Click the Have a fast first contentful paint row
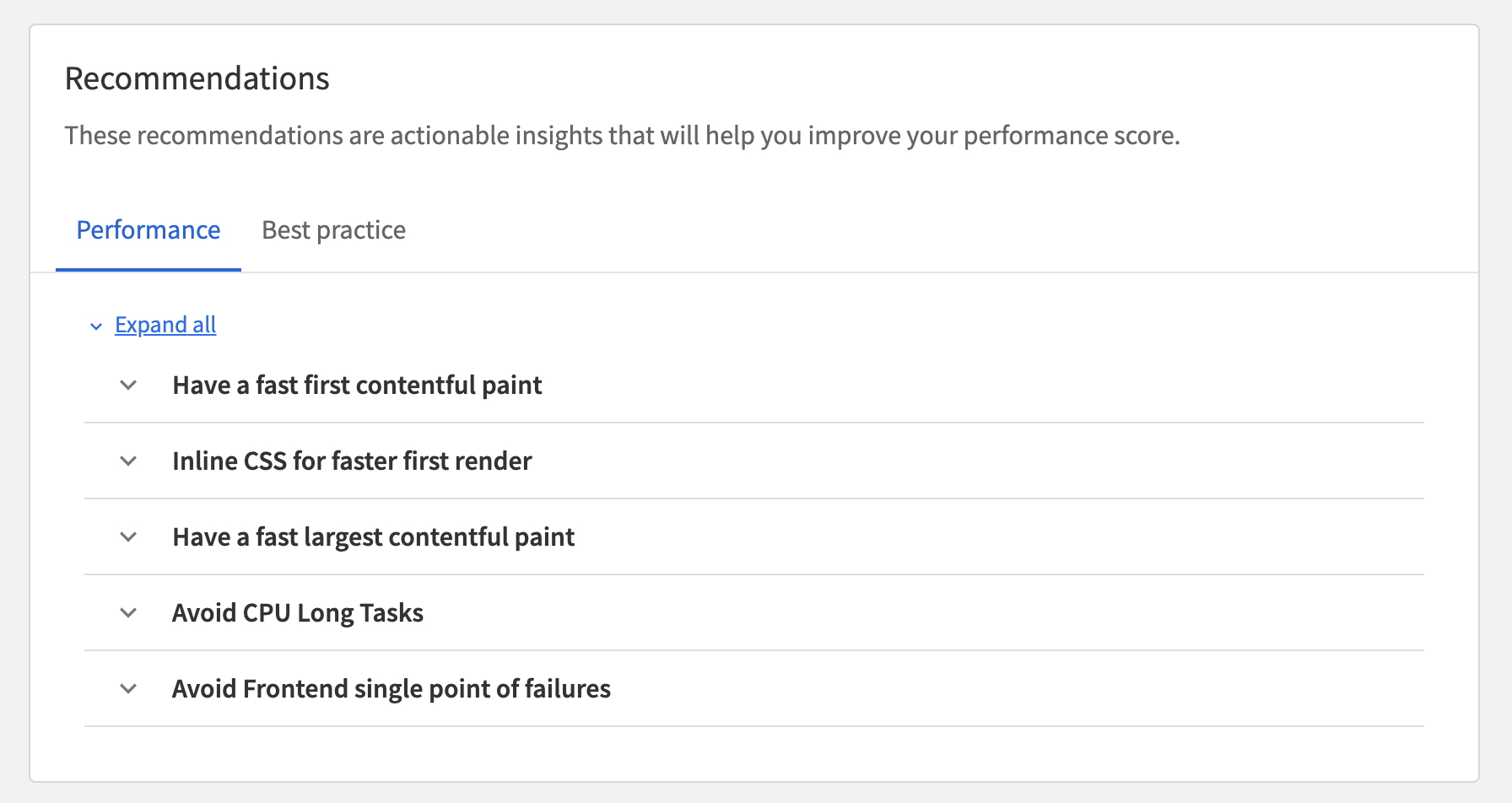 point(358,385)
